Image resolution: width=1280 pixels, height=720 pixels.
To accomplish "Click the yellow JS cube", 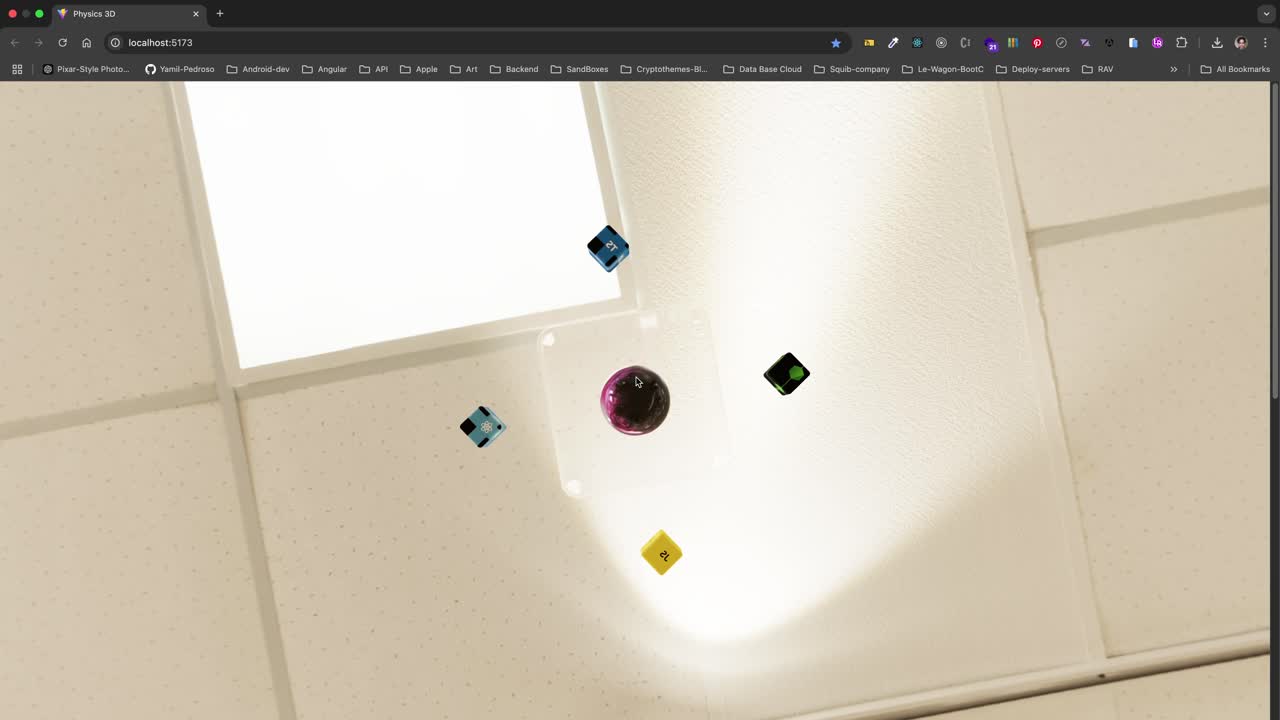I will (661, 553).
